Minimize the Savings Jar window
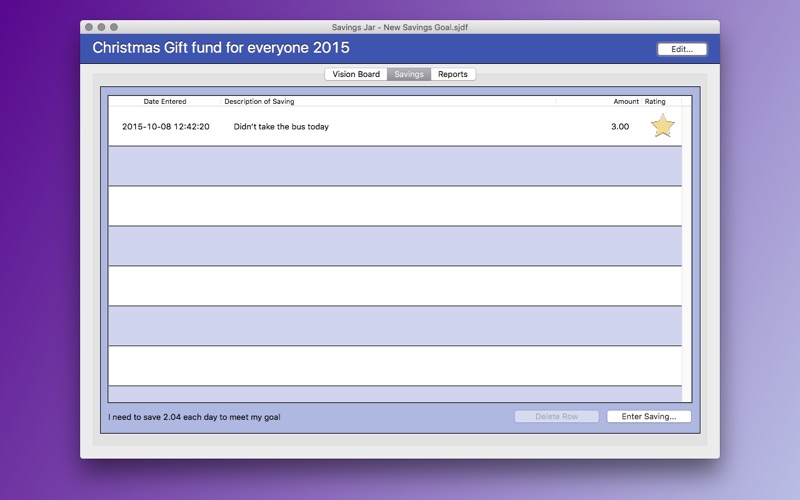 point(101,27)
